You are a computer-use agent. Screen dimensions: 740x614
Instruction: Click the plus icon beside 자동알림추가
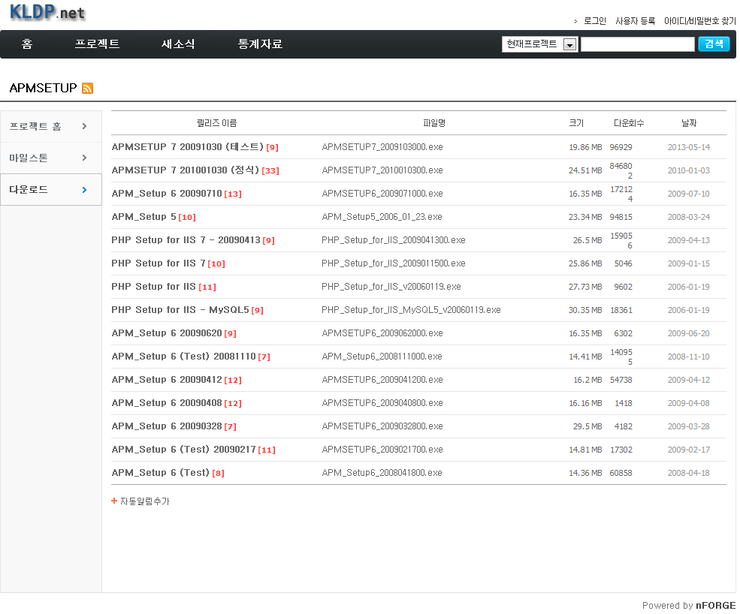pyautogui.click(x=114, y=501)
